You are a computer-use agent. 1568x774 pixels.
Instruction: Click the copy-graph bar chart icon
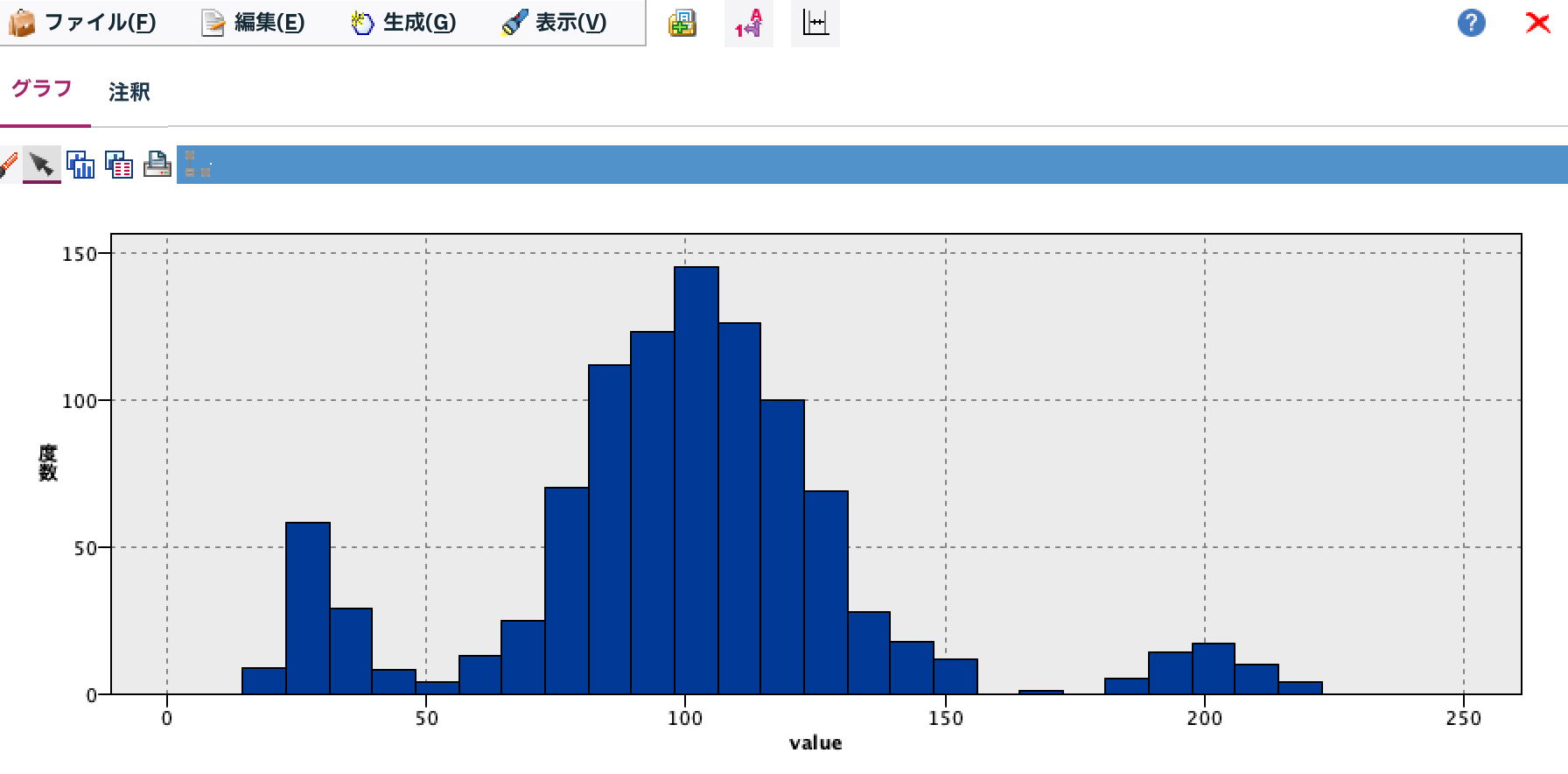pos(80,165)
